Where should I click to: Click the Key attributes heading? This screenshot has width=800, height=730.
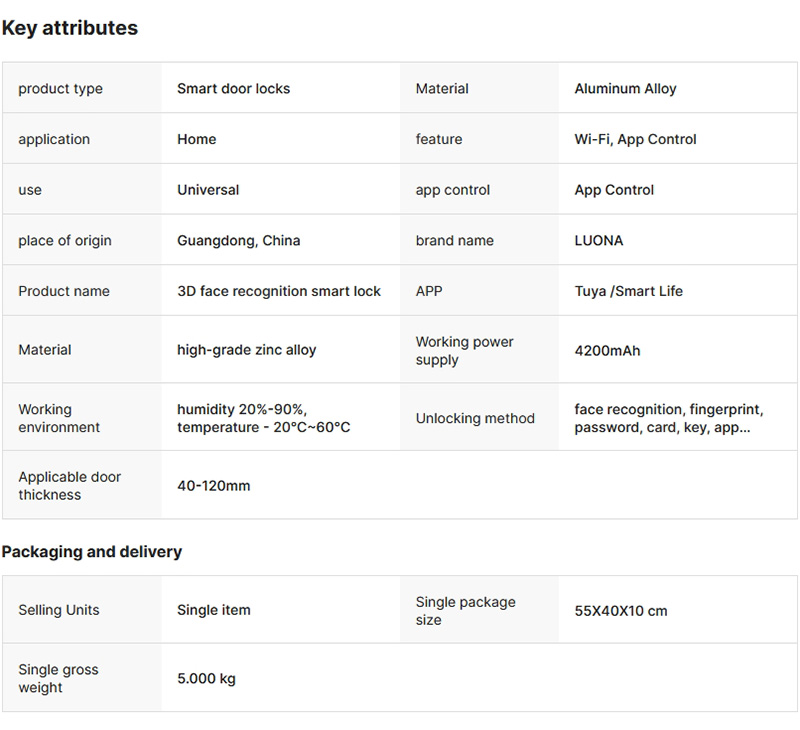pyautogui.click(x=70, y=28)
